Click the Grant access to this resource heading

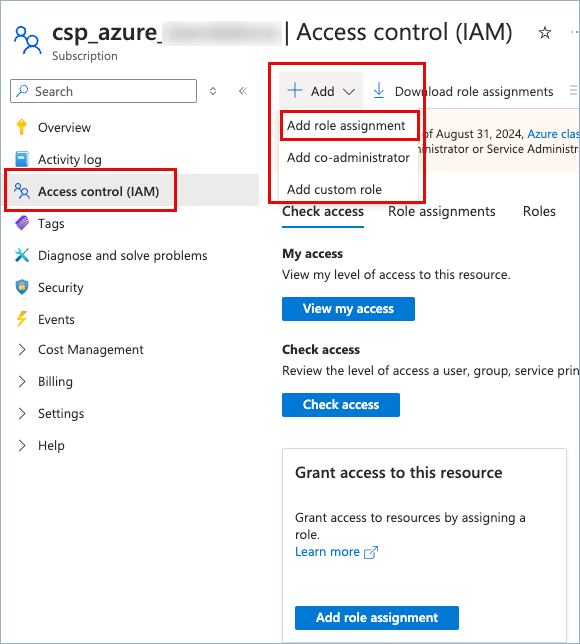coord(398,473)
